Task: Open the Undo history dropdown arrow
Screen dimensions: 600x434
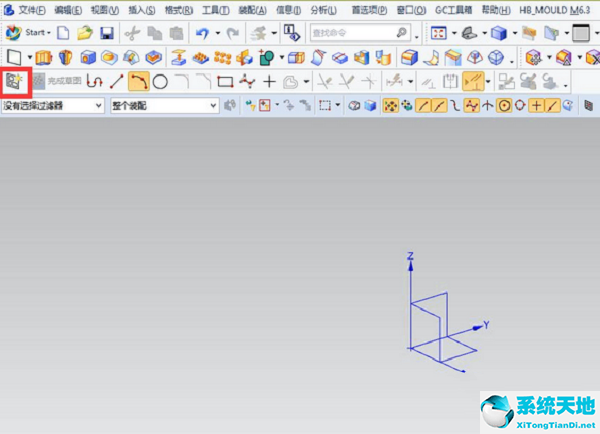Action: coord(217,33)
